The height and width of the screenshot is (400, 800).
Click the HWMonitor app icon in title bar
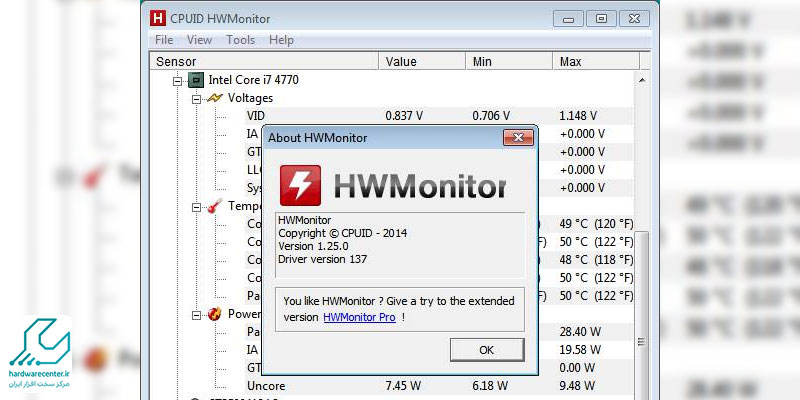point(160,17)
